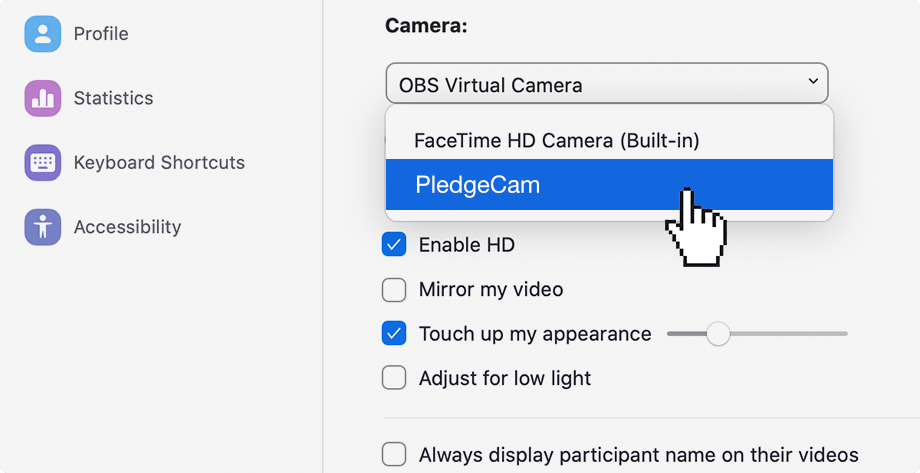
Task: Switch to the Statistics section label
Action: pyautogui.click(x=113, y=98)
